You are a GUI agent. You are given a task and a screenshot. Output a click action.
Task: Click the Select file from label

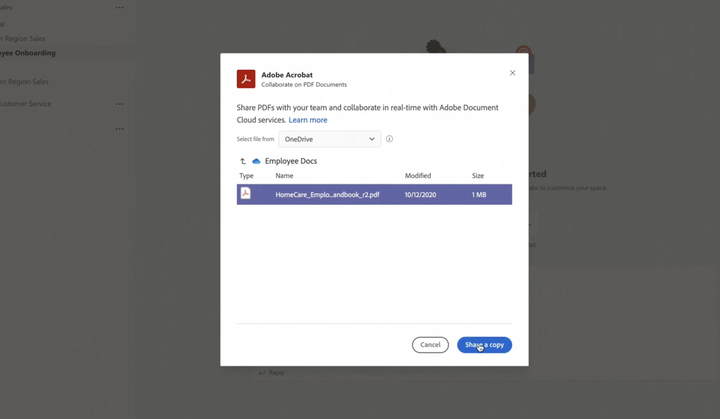[255, 139]
